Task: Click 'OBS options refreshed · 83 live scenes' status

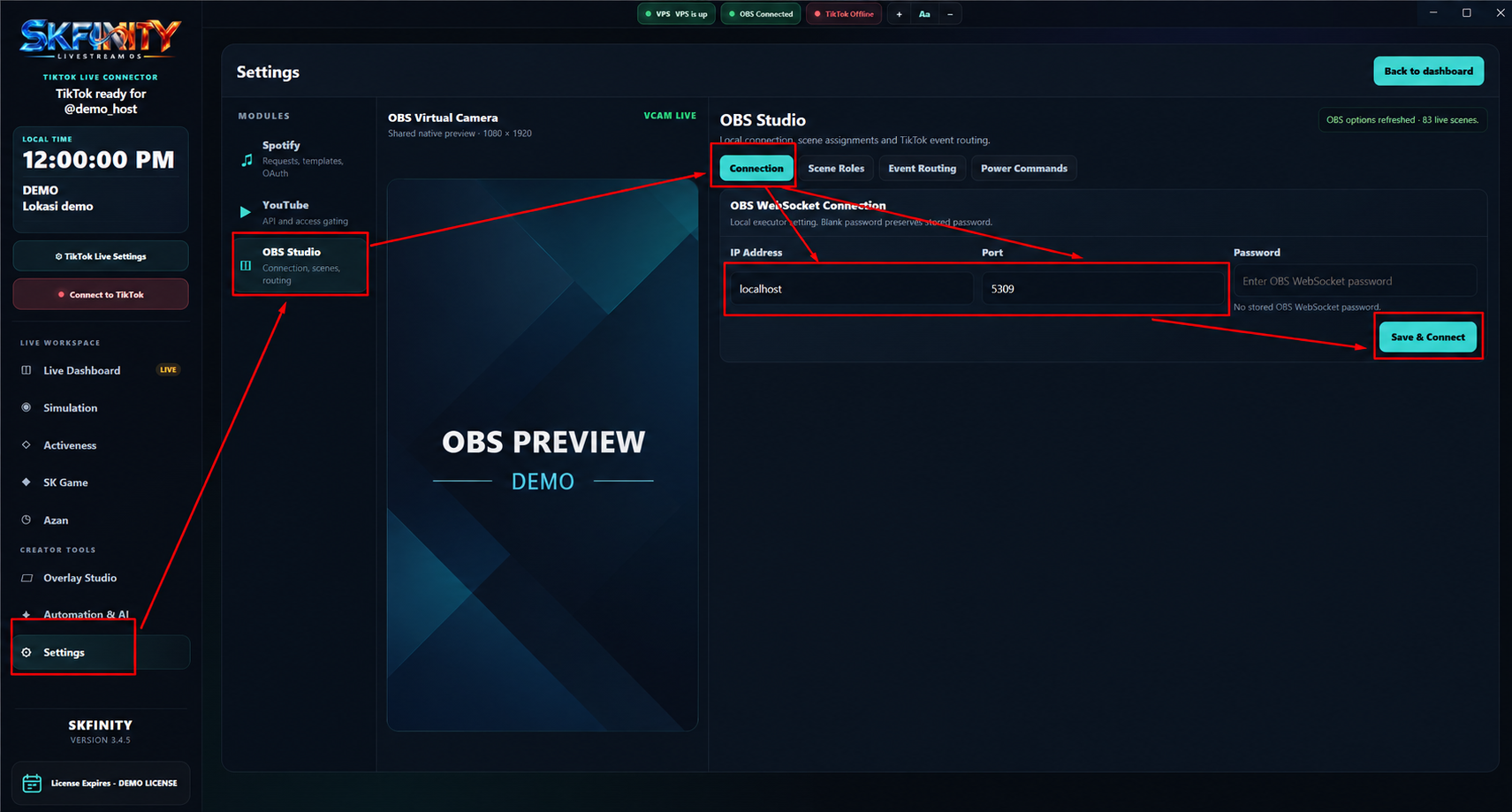Action: click(1402, 120)
